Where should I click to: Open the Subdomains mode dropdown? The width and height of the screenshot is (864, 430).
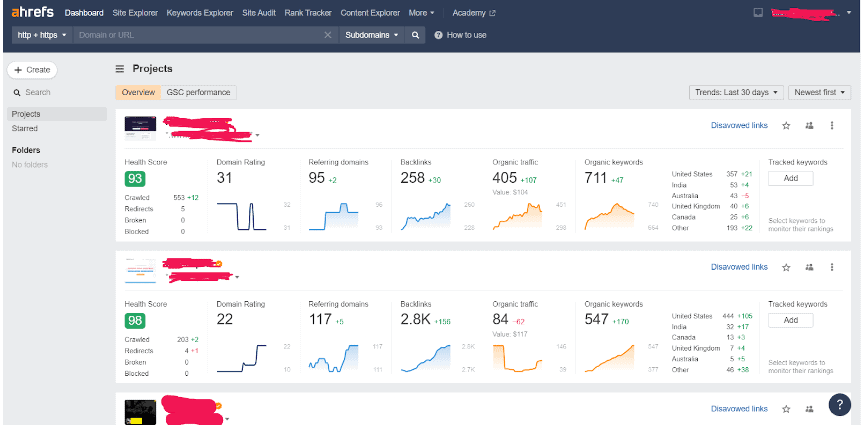tap(372, 35)
